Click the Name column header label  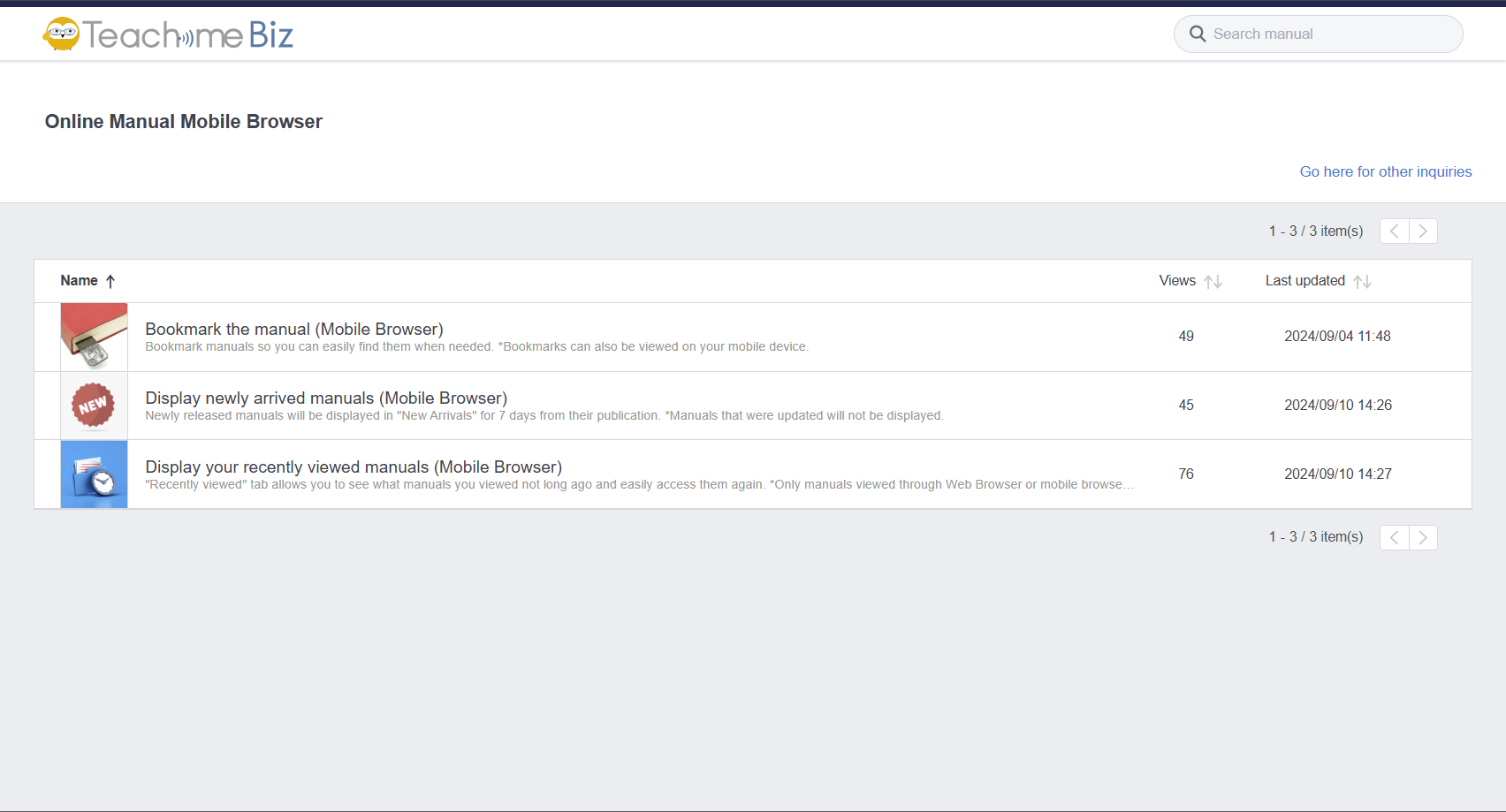[79, 280]
